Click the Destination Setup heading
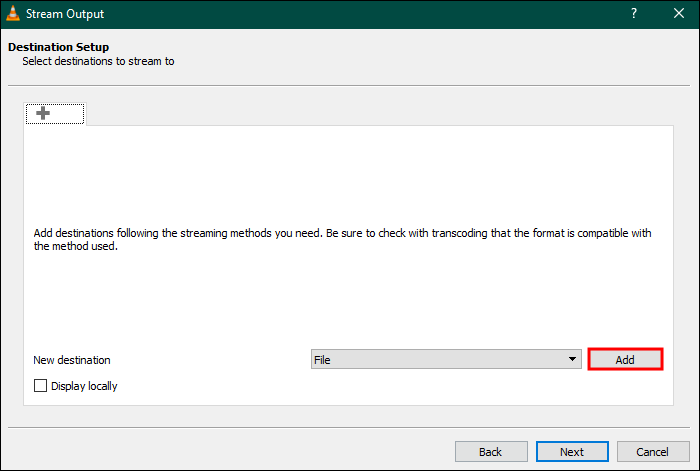The height and width of the screenshot is (471, 700). pyautogui.click(x=58, y=47)
